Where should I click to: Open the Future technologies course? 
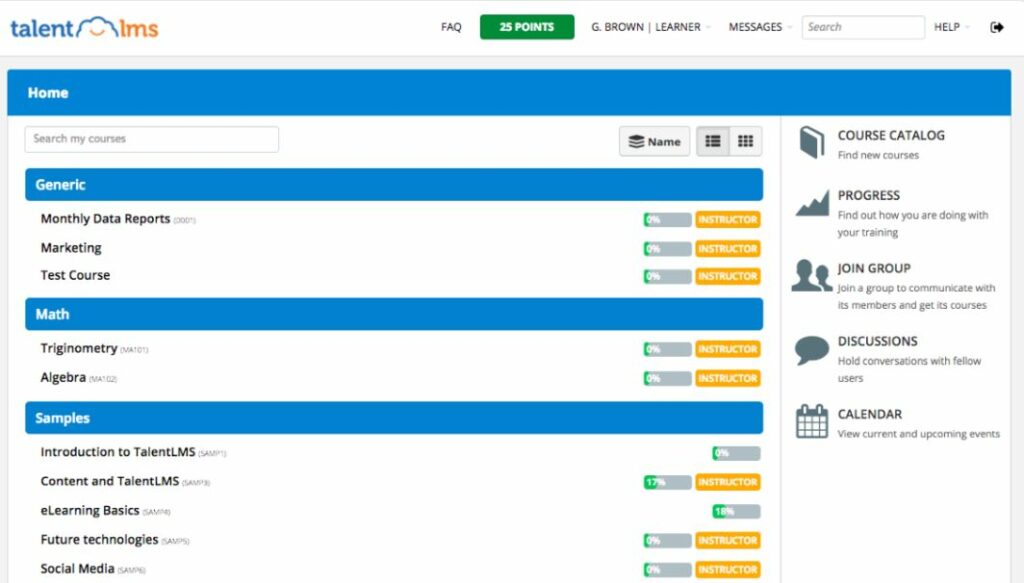[99, 540]
